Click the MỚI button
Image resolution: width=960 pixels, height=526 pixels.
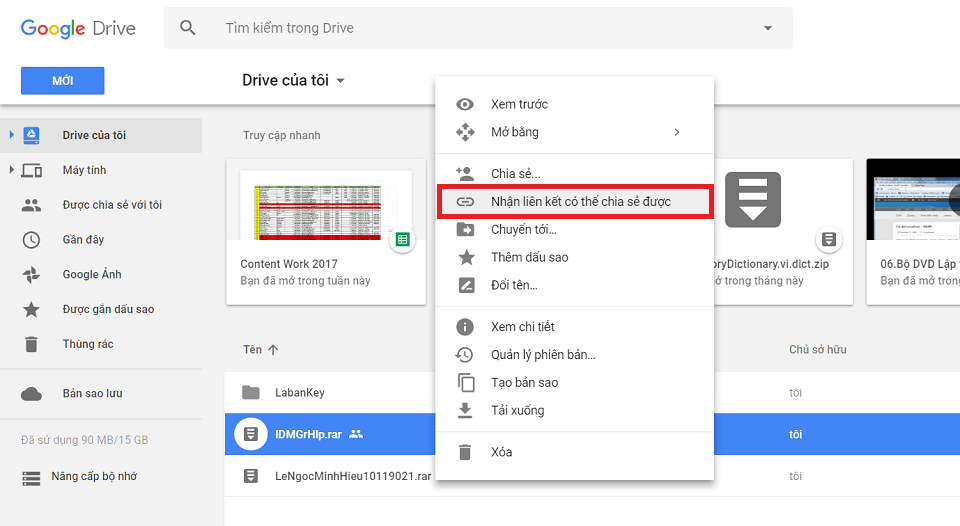tap(62, 81)
